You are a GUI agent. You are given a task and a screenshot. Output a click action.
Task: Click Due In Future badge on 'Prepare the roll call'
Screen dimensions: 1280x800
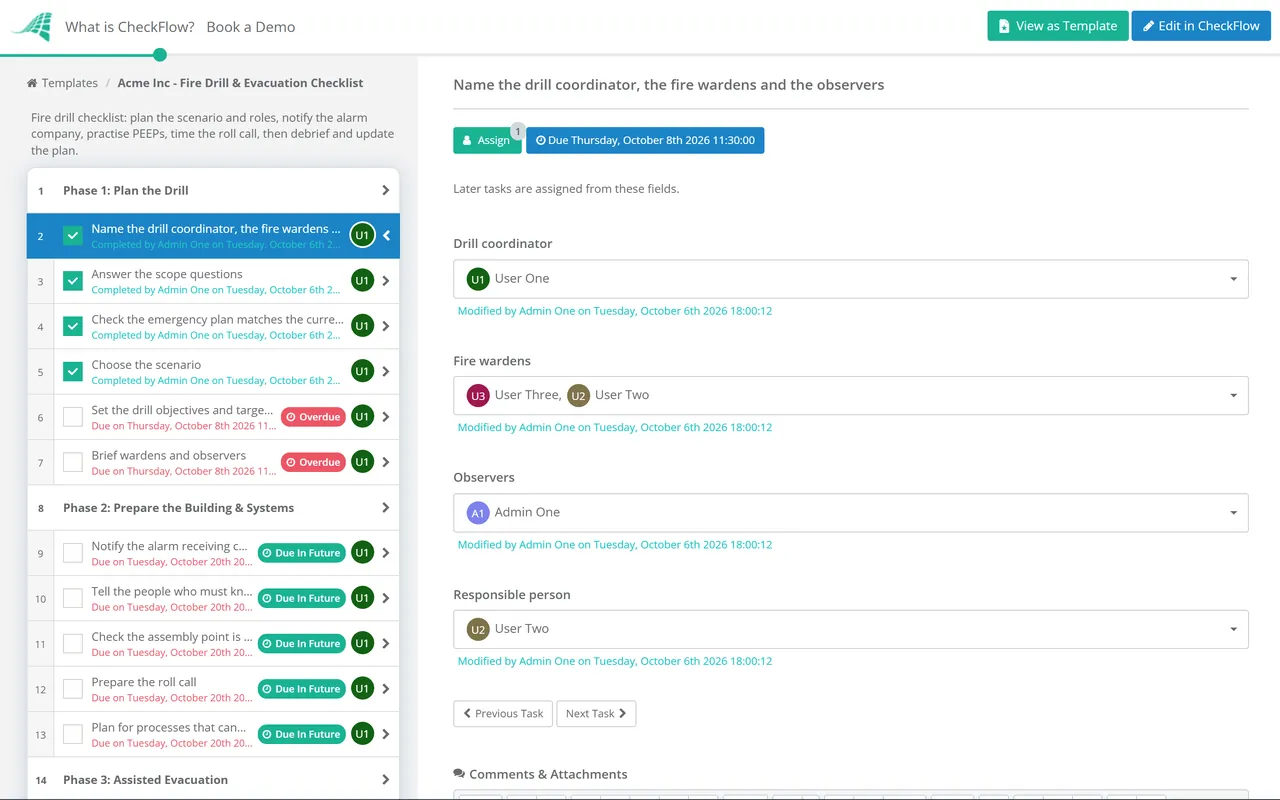coord(302,689)
